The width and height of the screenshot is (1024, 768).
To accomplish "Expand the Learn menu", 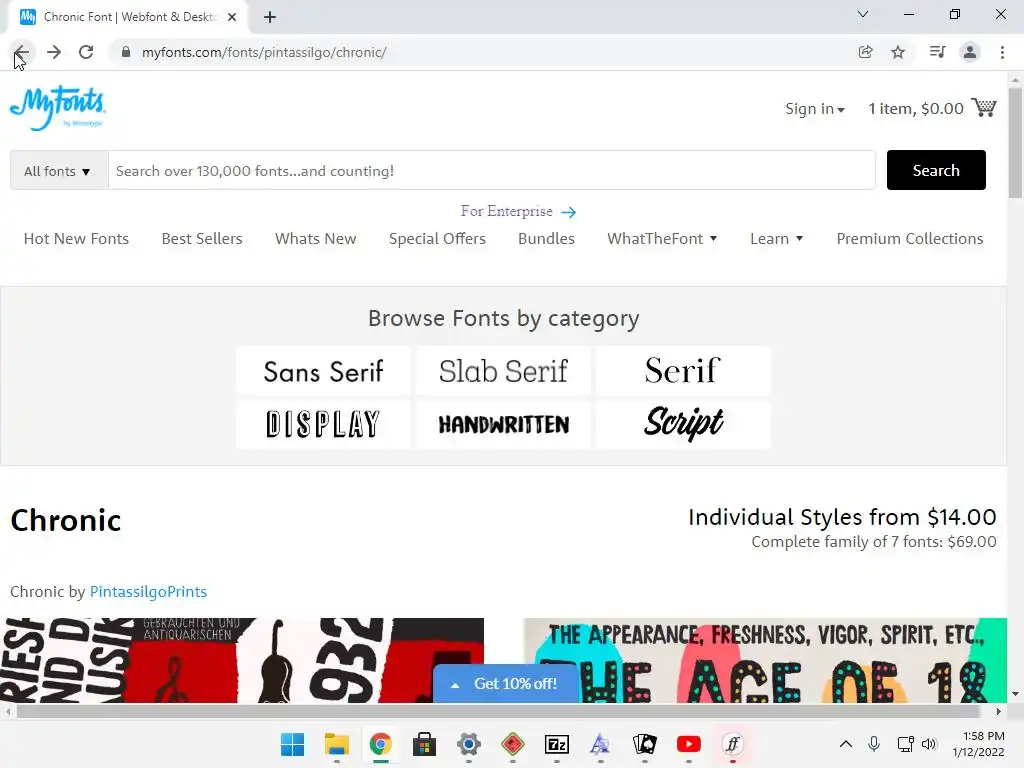I will (x=776, y=238).
